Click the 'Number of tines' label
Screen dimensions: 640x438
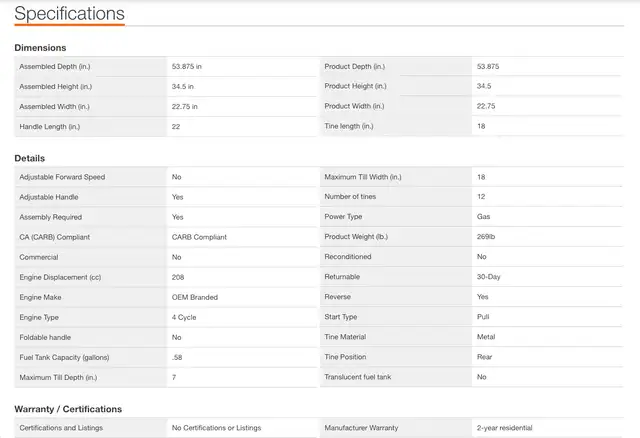350,196
